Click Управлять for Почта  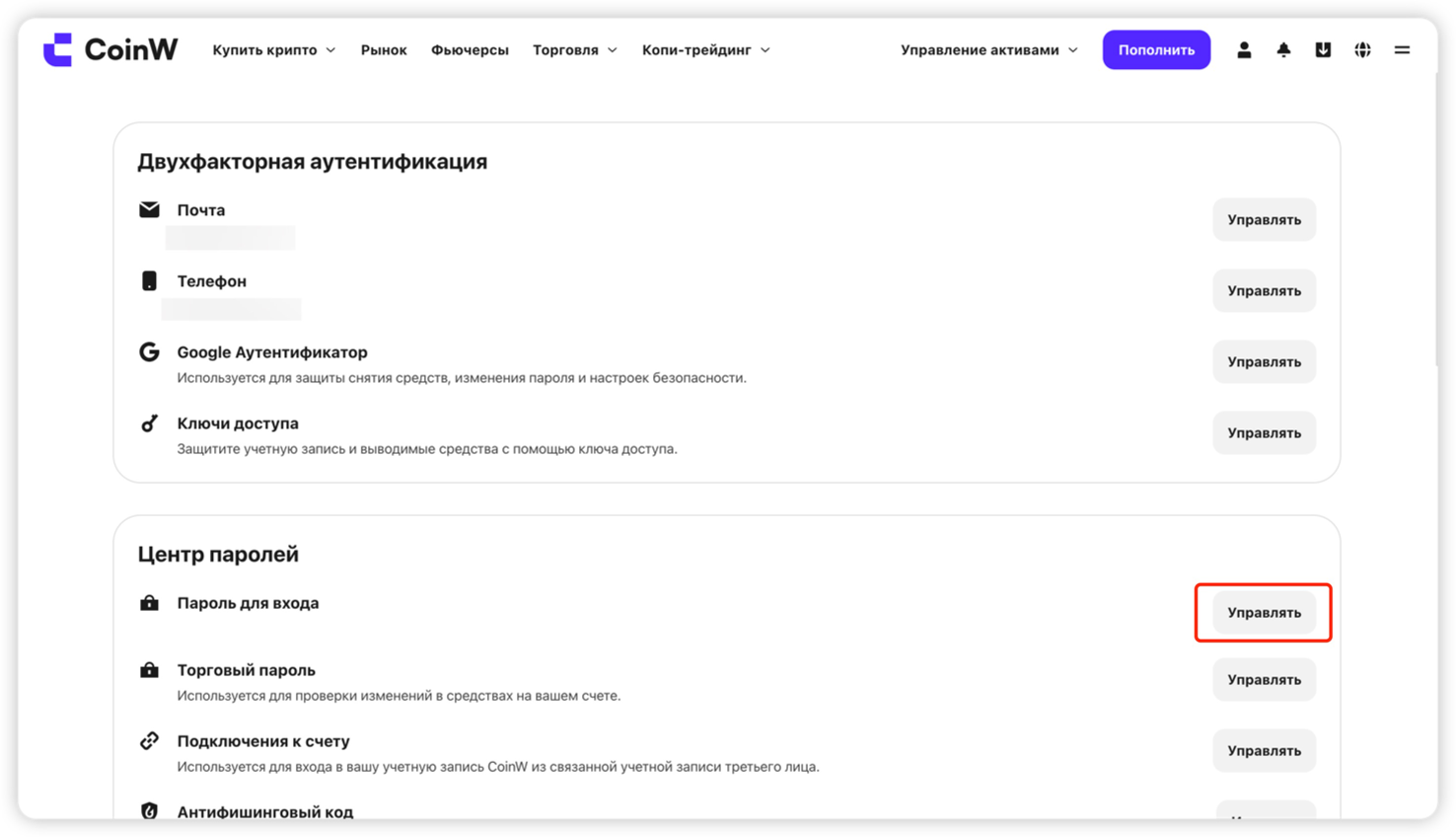(x=1264, y=219)
